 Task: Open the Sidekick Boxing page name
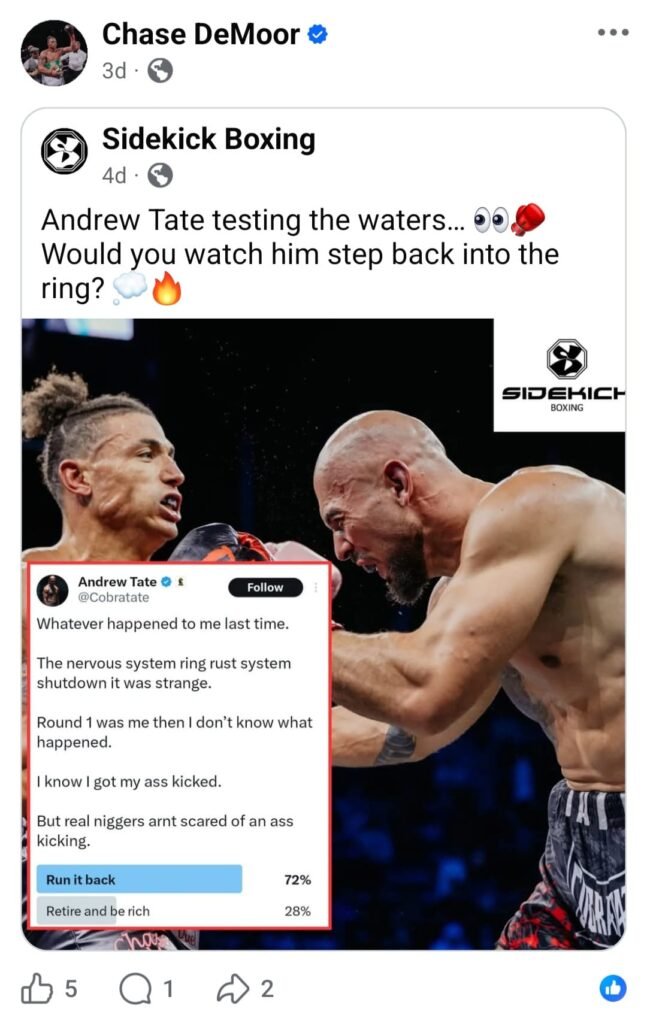click(x=208, y=139)
